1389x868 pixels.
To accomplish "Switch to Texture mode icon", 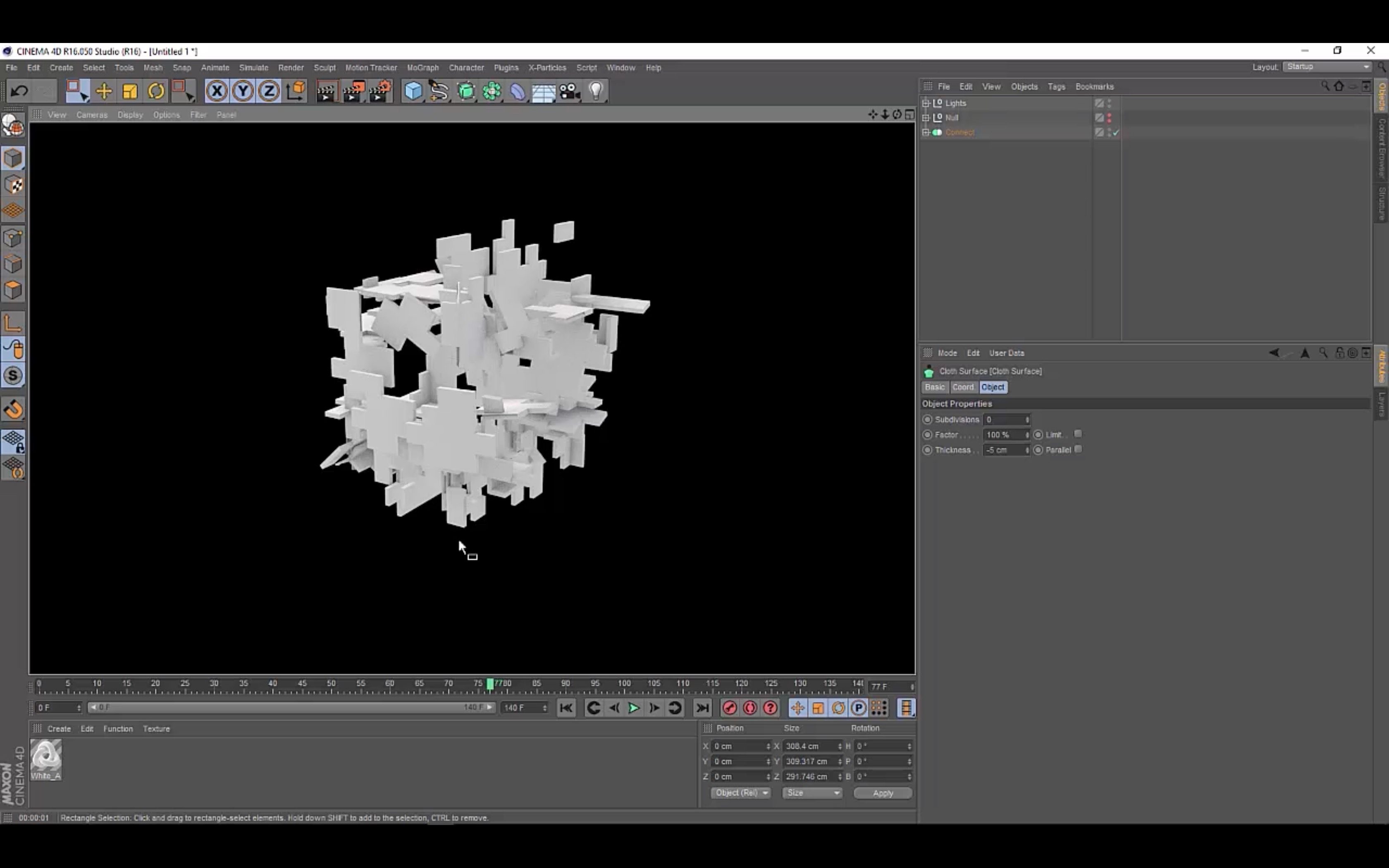I will pos(13,185).
